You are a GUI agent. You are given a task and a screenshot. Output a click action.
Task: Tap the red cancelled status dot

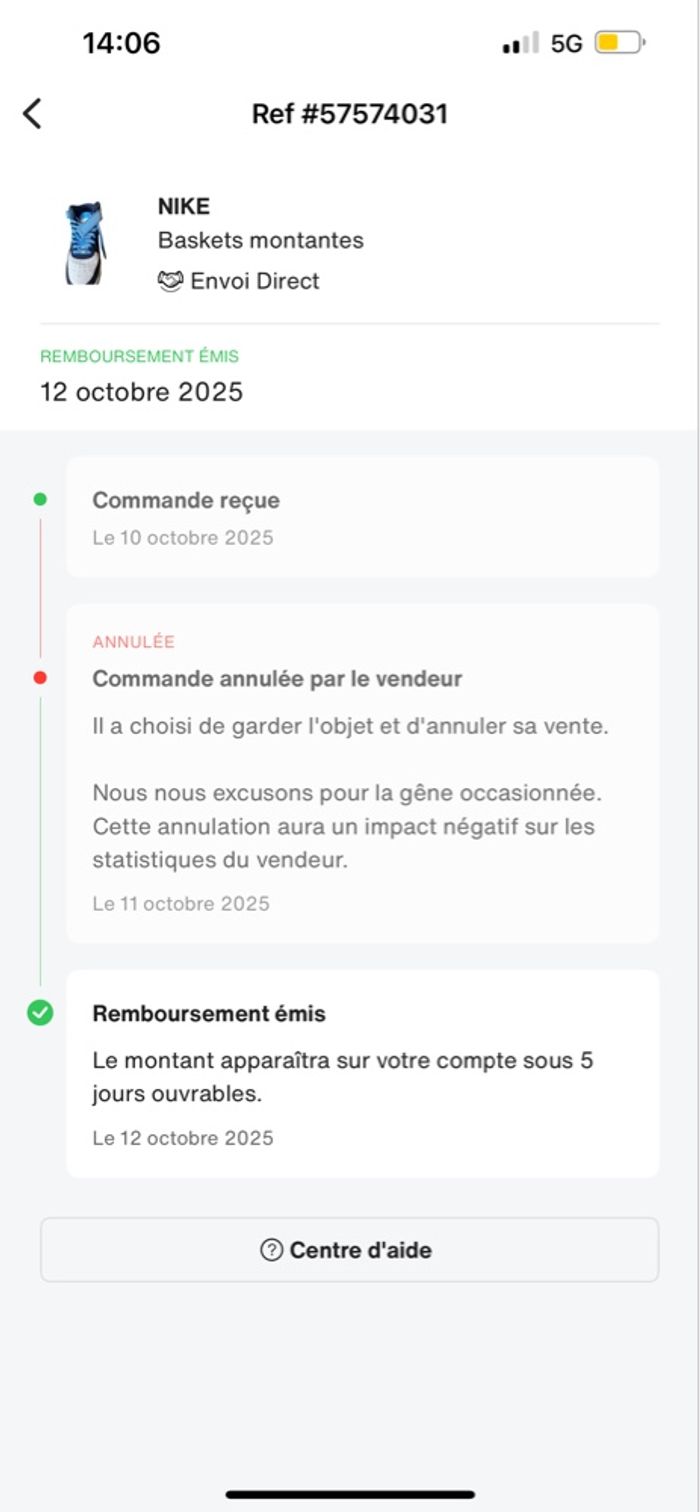[x=40, y=678]
